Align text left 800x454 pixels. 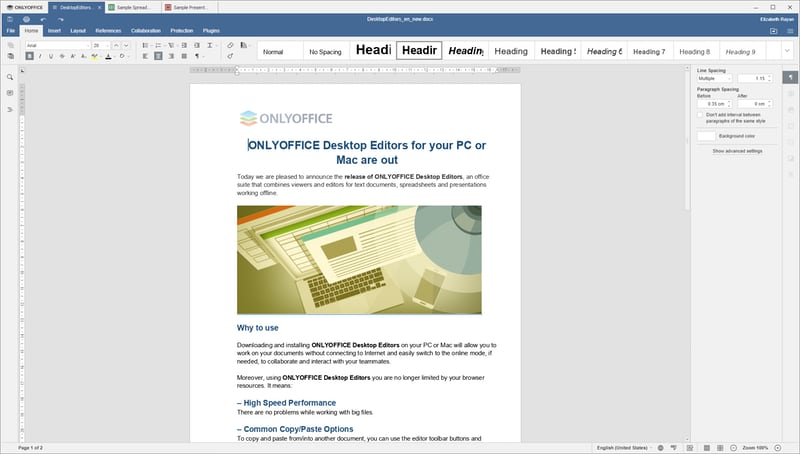145,56
